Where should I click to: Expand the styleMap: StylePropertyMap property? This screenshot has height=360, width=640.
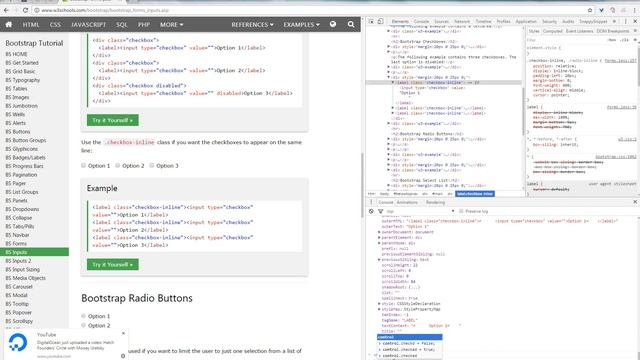tap(379, 309)
